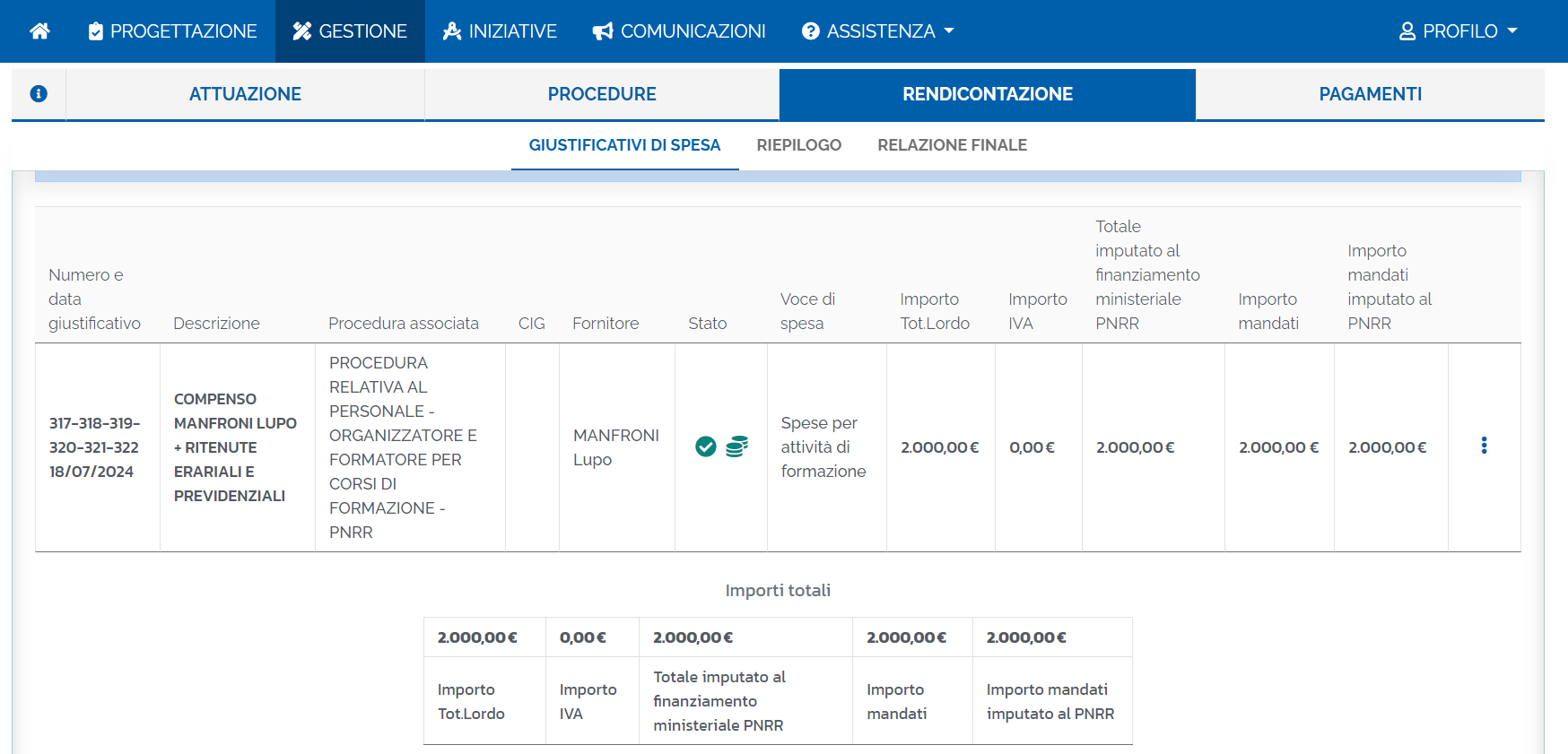Click the Progettazione clipboard icon
The width and height of the screenshot is (1568, 754).
click(x=96, y=31)
